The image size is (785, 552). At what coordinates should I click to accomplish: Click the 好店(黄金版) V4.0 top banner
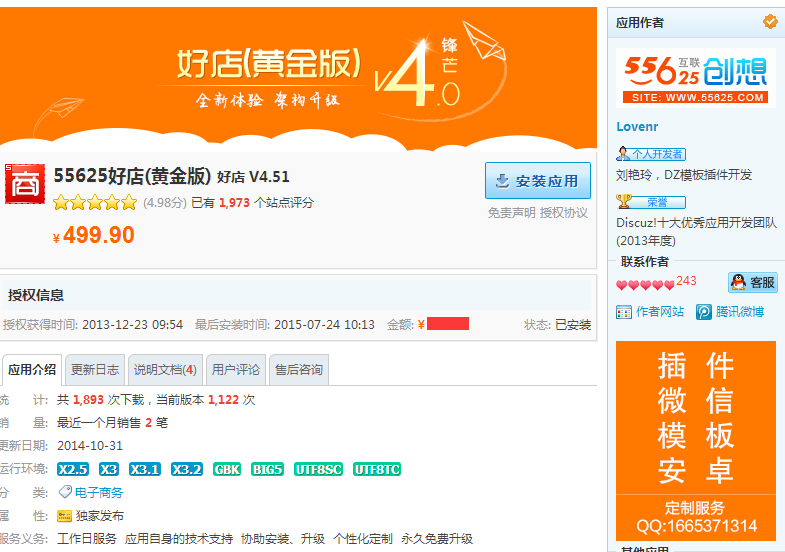(x=298, y=79)
